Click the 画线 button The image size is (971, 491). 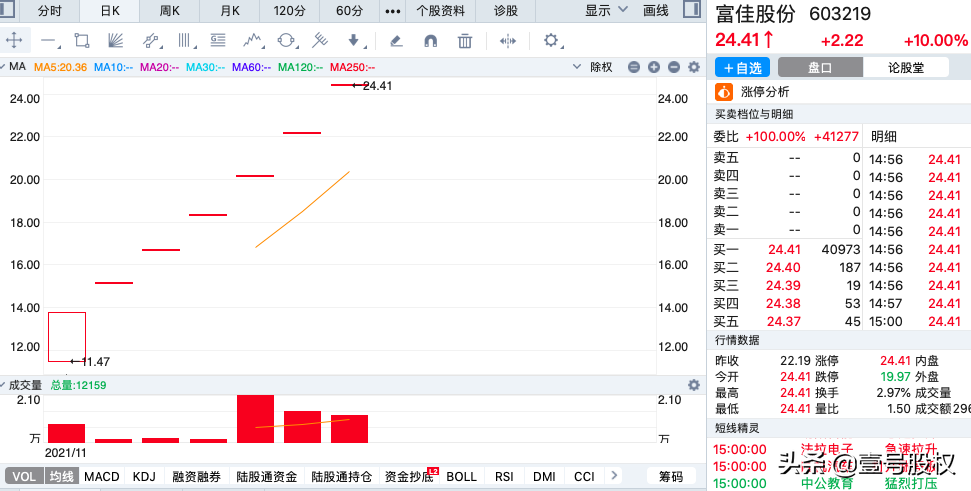coord(656,11)
